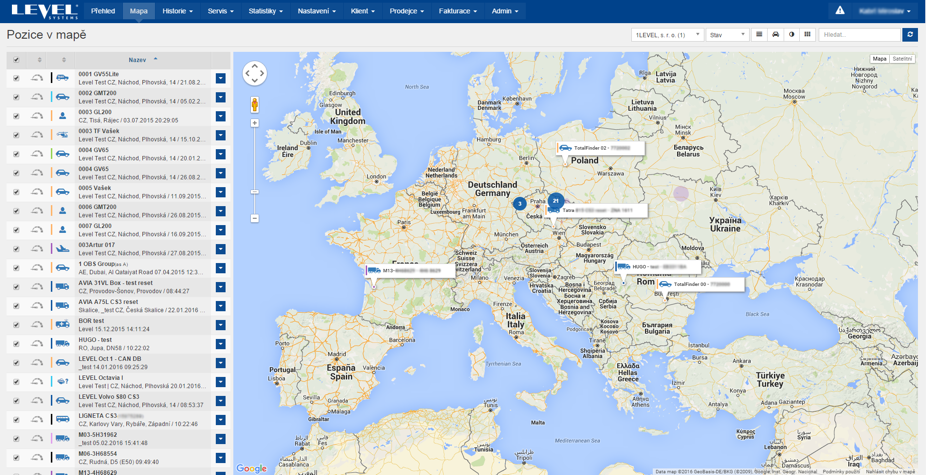Open the Historie menu

pyautogui.click(x=178, y=11)
